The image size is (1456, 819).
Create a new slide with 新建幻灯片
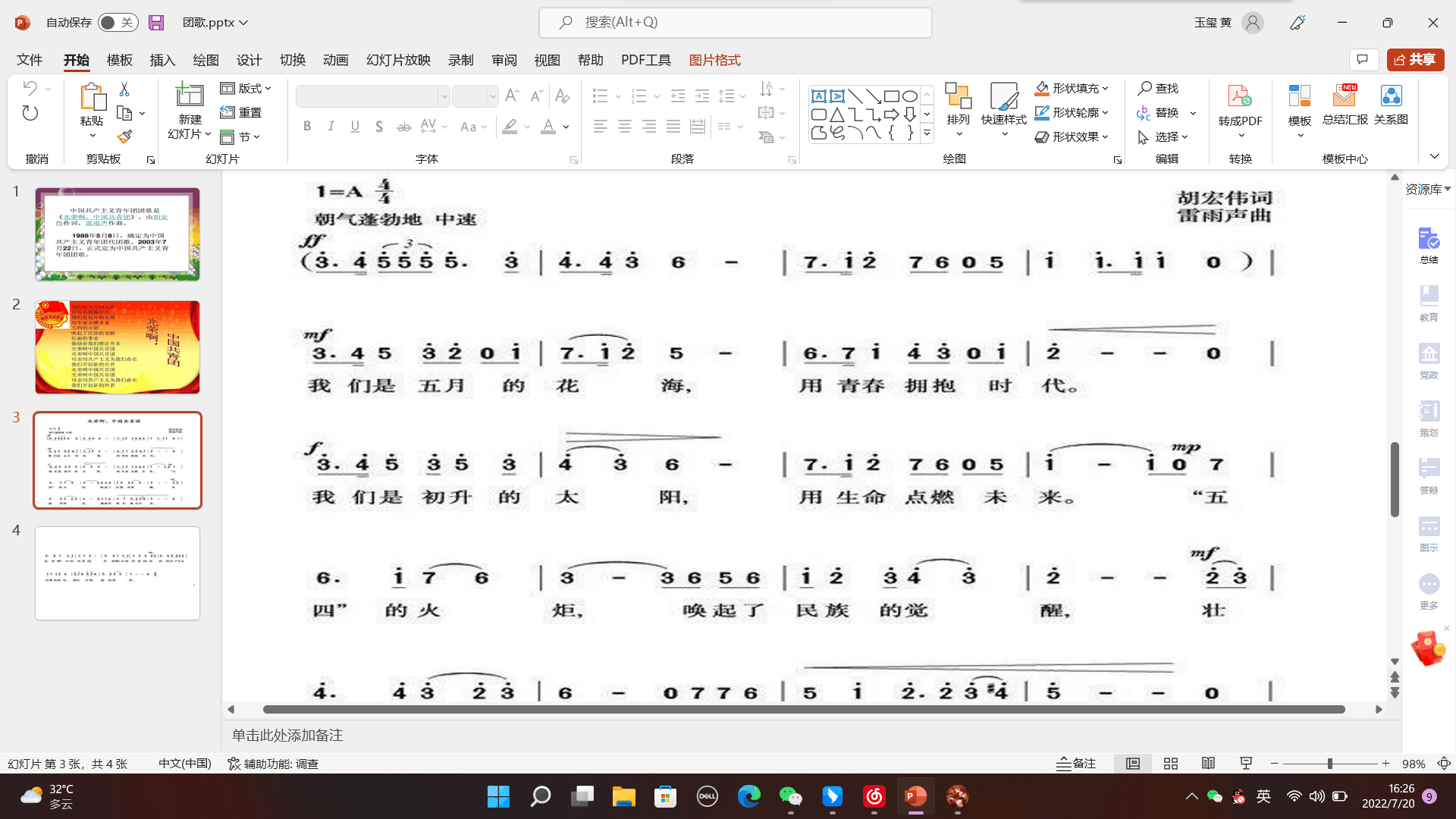point(188,111)
